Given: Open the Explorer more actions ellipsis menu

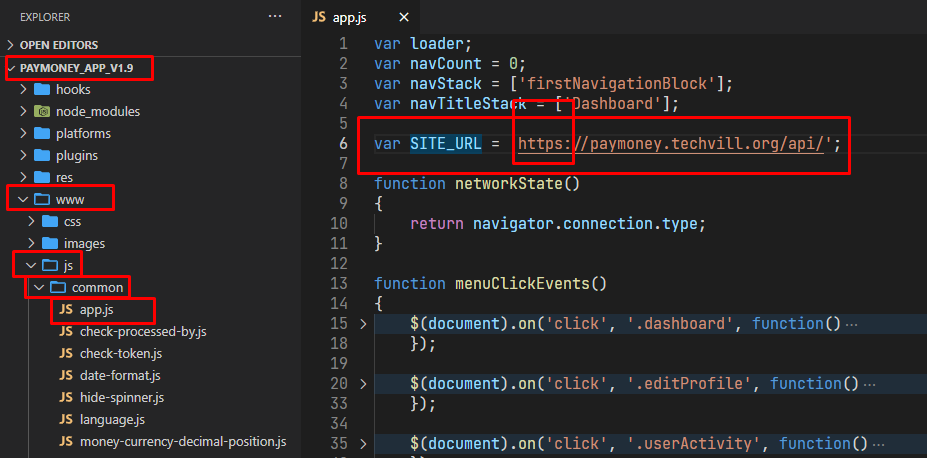Looking at the screenshot, I should (x=275, y=17).
